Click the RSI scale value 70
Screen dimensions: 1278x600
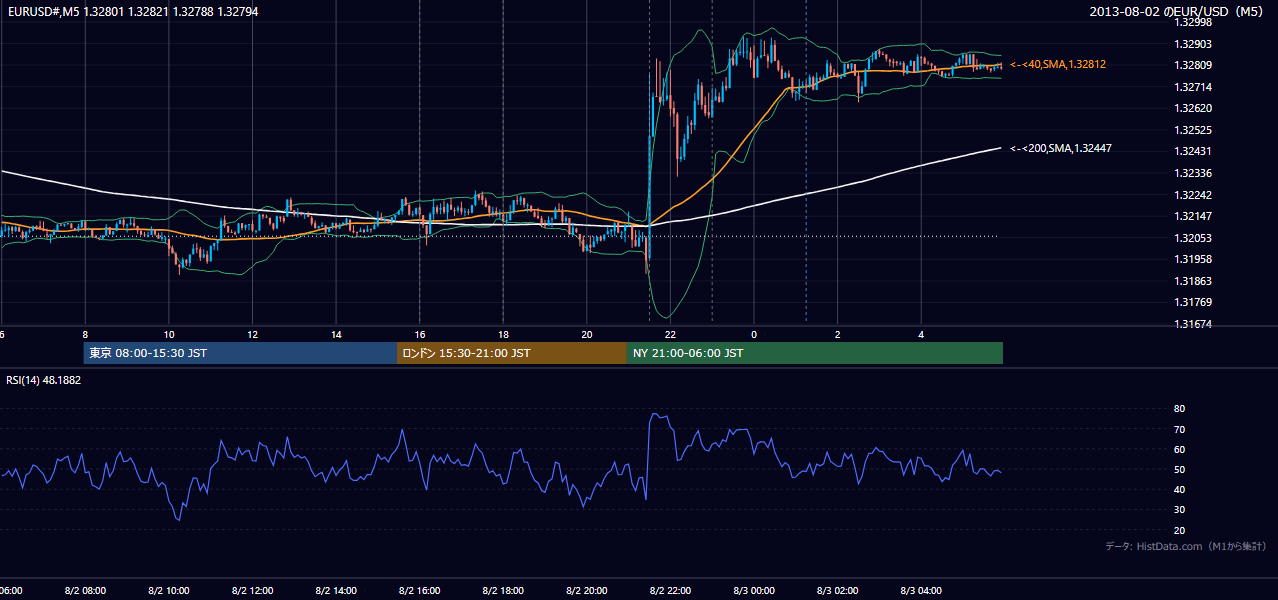[1179, 429]
